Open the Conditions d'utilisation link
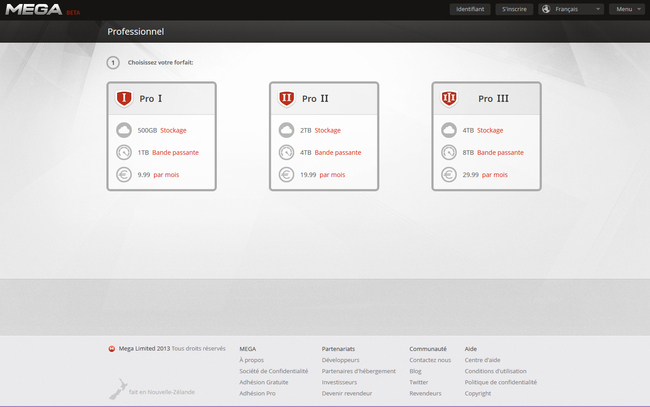 pos(495,371)
